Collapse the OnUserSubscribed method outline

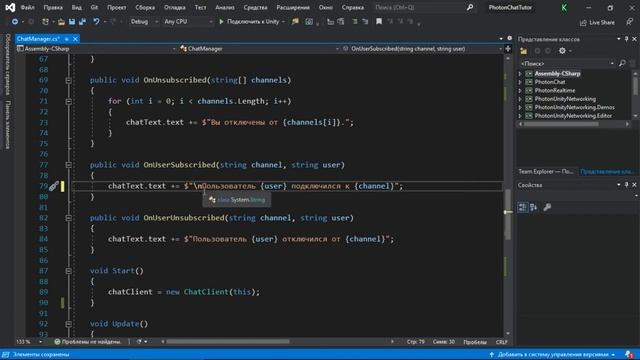tap(69, 165)
